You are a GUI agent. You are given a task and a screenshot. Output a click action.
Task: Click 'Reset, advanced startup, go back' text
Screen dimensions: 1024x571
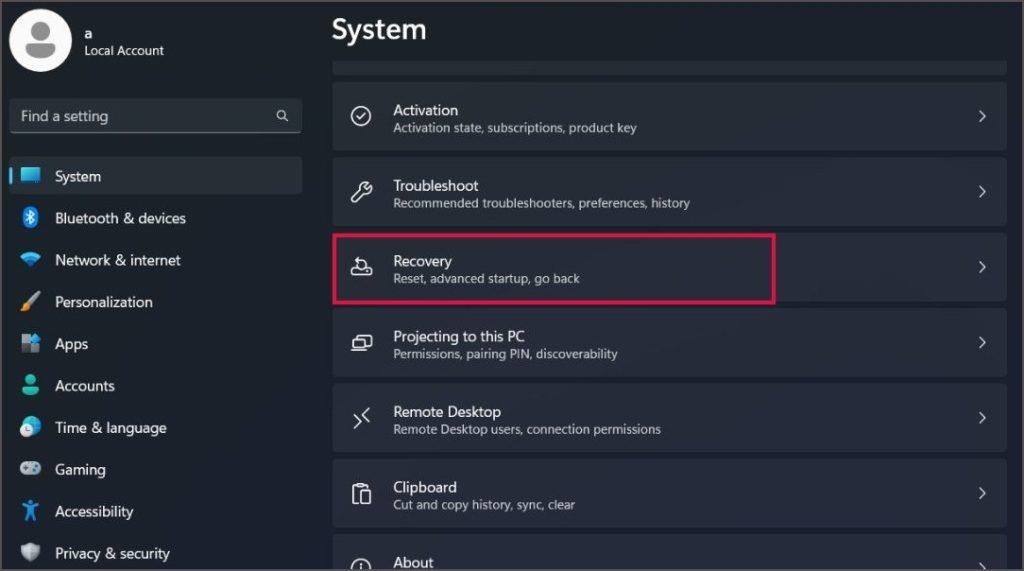pos(486,278)
